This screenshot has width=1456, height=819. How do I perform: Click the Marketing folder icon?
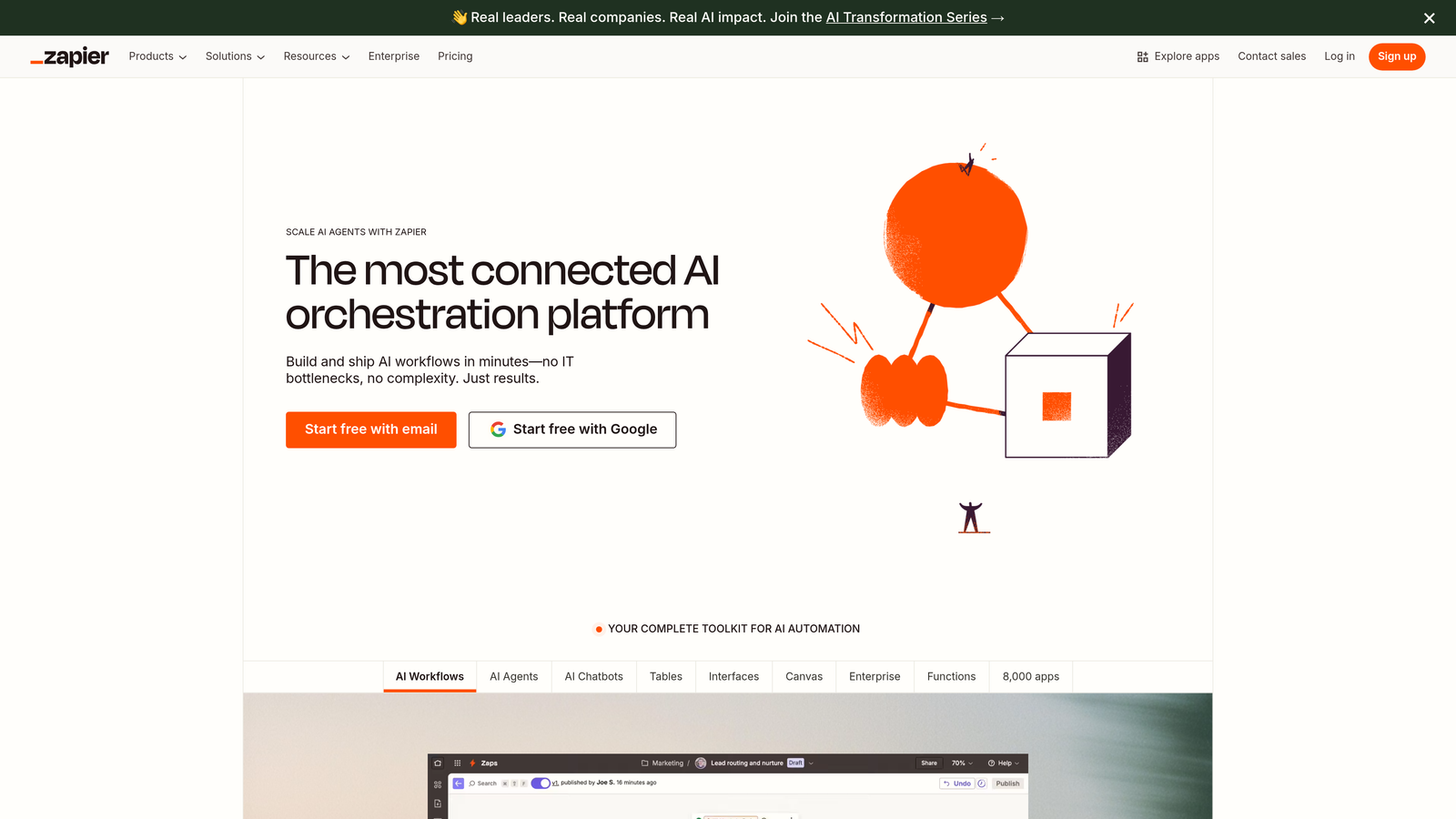coord(643,763)
